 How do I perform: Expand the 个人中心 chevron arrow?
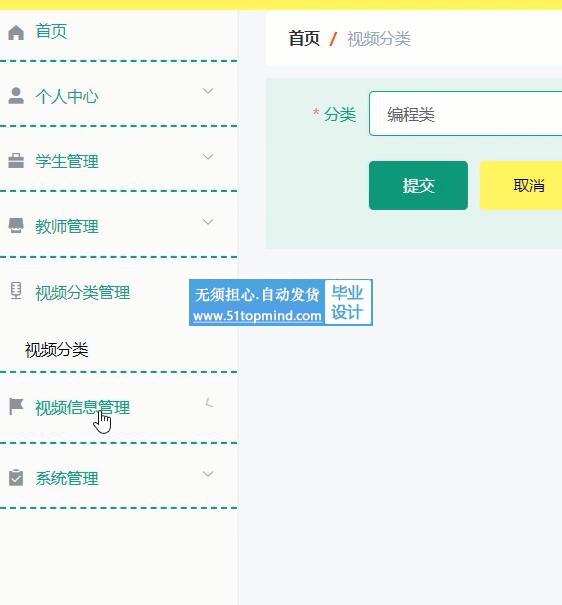[x=208, y=91]
